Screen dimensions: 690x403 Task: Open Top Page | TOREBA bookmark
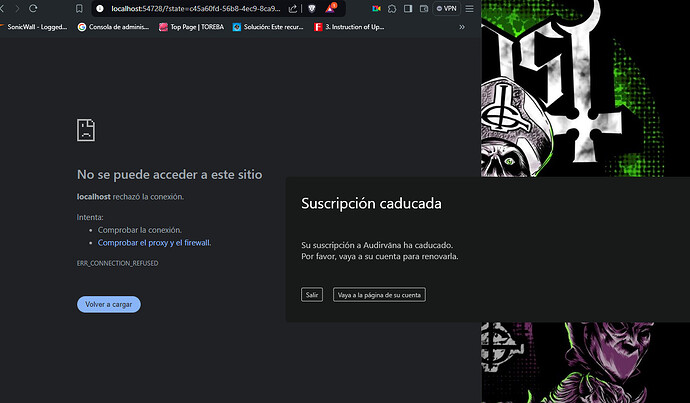[191, 27]
